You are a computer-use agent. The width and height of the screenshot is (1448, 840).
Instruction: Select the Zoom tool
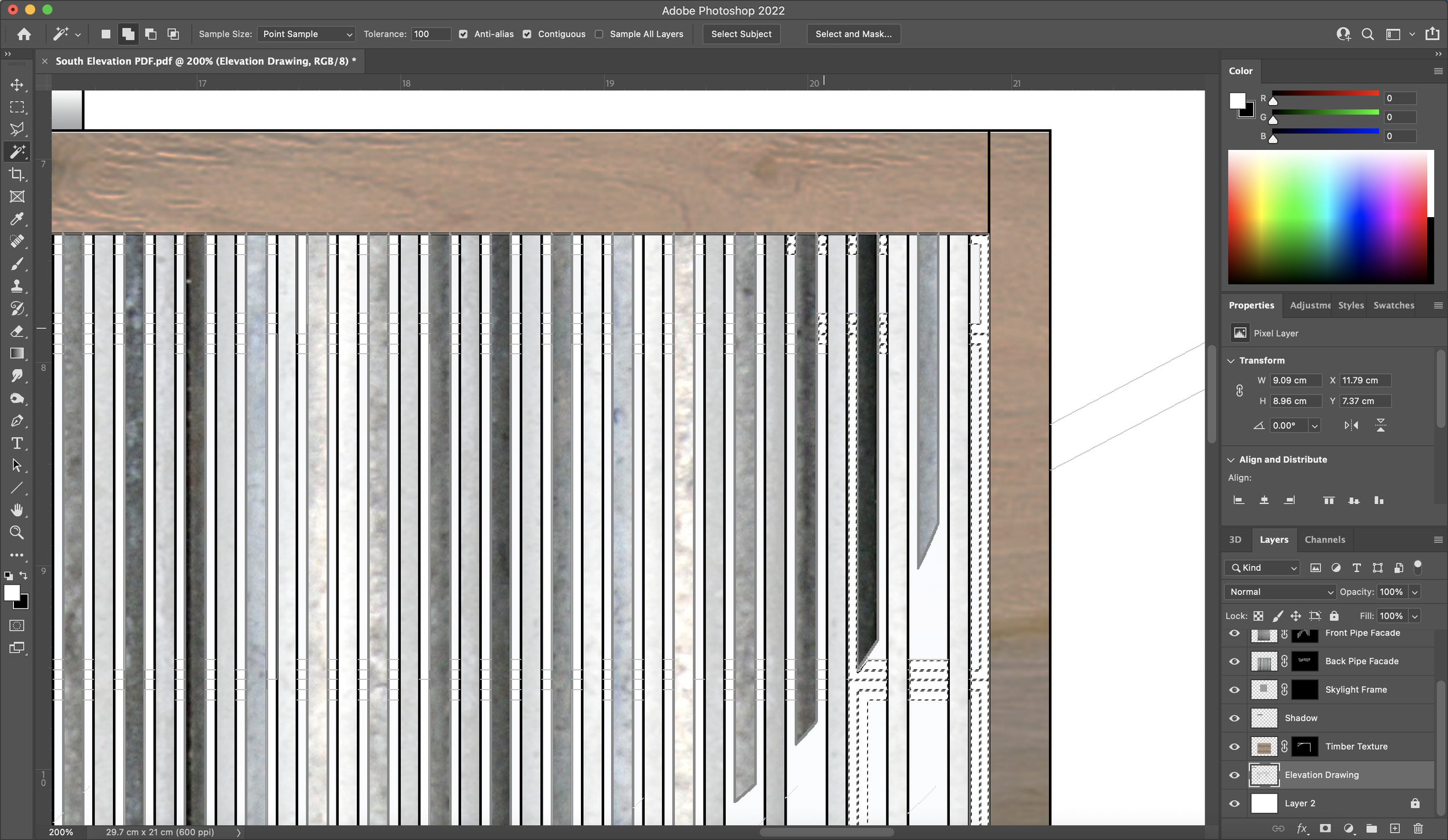(x=17, y=532)
